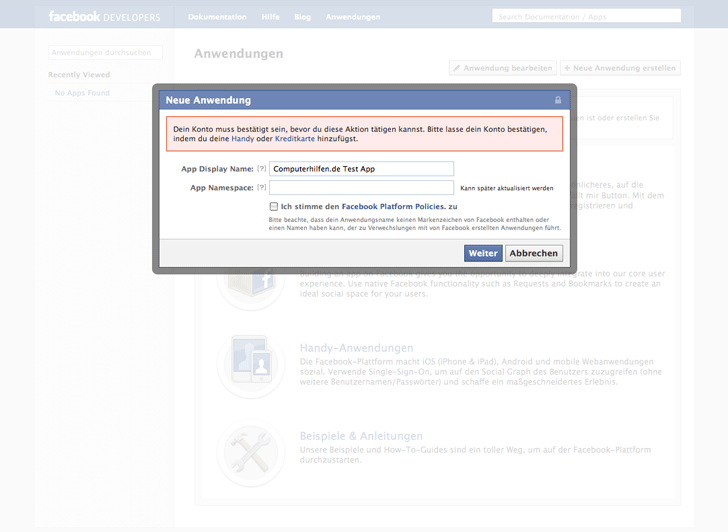Focus the empty App Namespace field
The image size is (728, 532).
361,188
